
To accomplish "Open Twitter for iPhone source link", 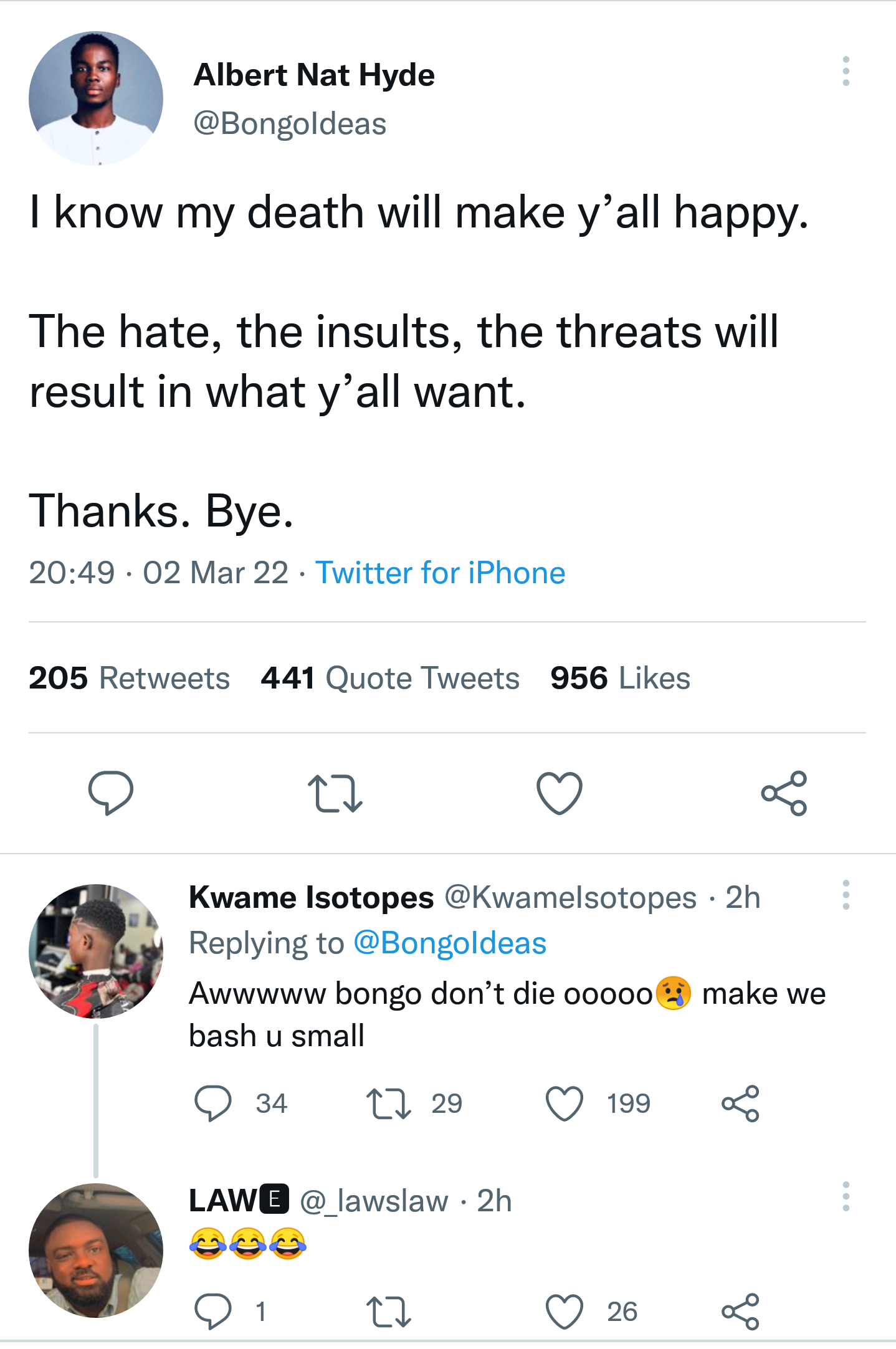I will (440, 573).
